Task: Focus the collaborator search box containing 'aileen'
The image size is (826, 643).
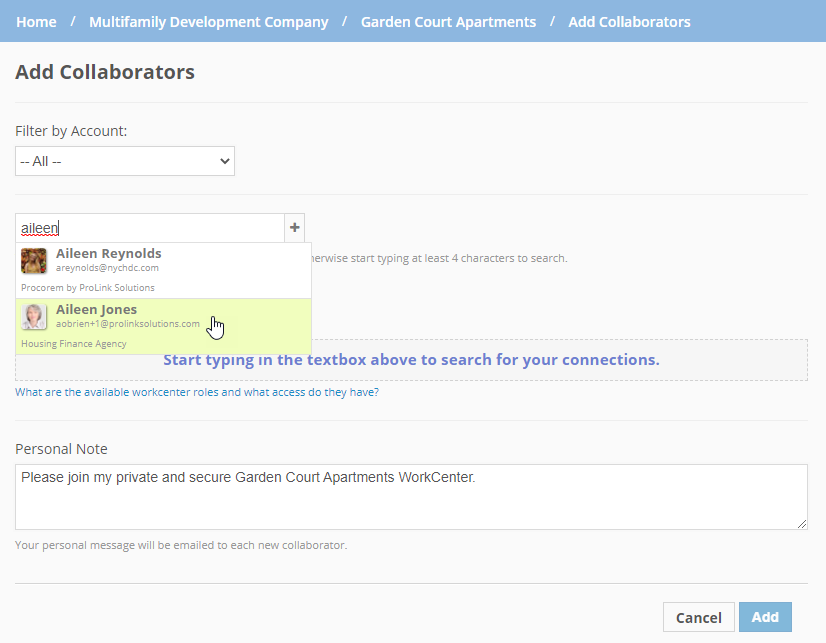Action: (150, 228)
